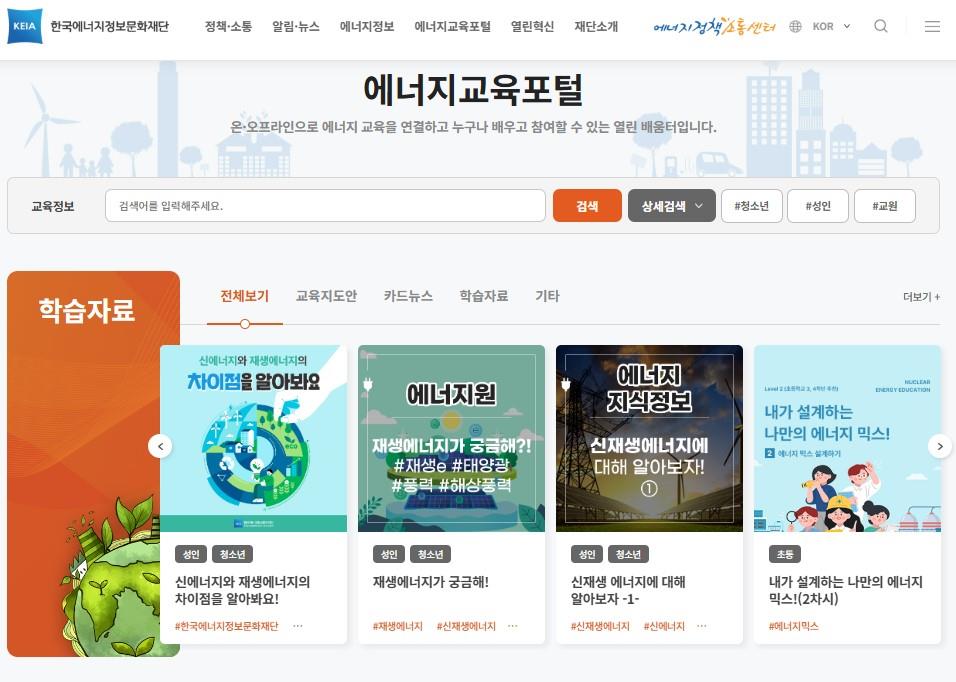This screenshot has width=956, height=682.
Task: Open the 재생에너지가 궁금해 card thumbnail
Action: (x=451, y=438)
